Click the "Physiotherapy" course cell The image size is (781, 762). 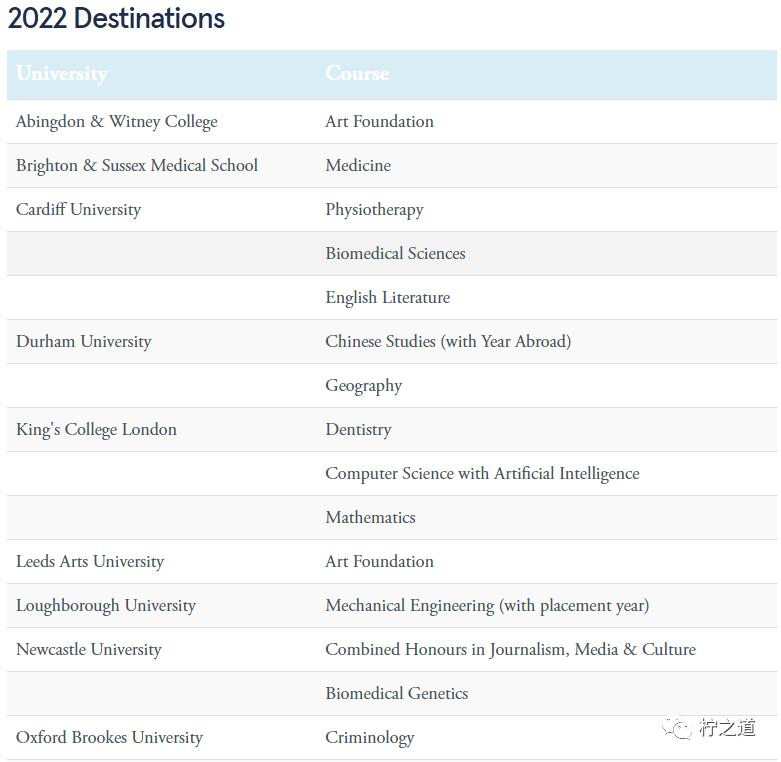[x=375, y=210]
